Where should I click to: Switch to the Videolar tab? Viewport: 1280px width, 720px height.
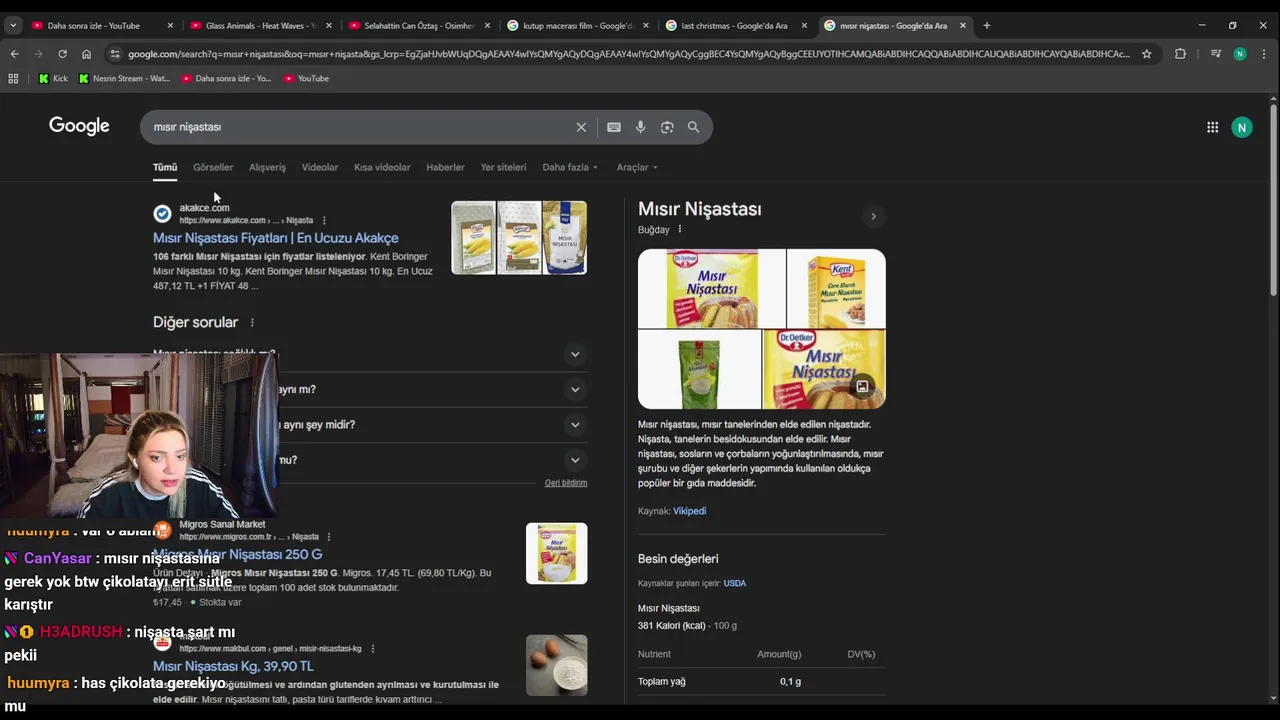pyautogui.click(x=320, y=167)
